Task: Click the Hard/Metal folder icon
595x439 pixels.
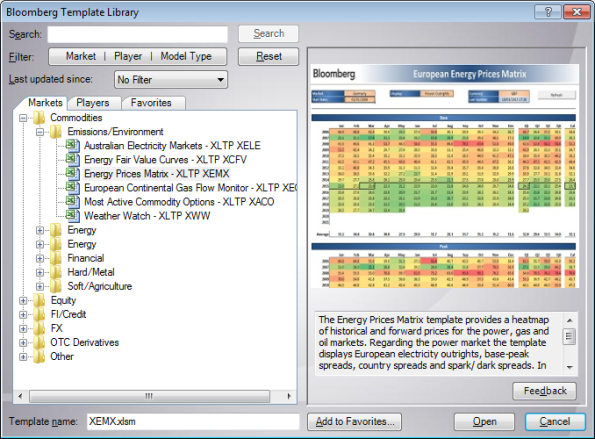Action: [x=56, y=272]
